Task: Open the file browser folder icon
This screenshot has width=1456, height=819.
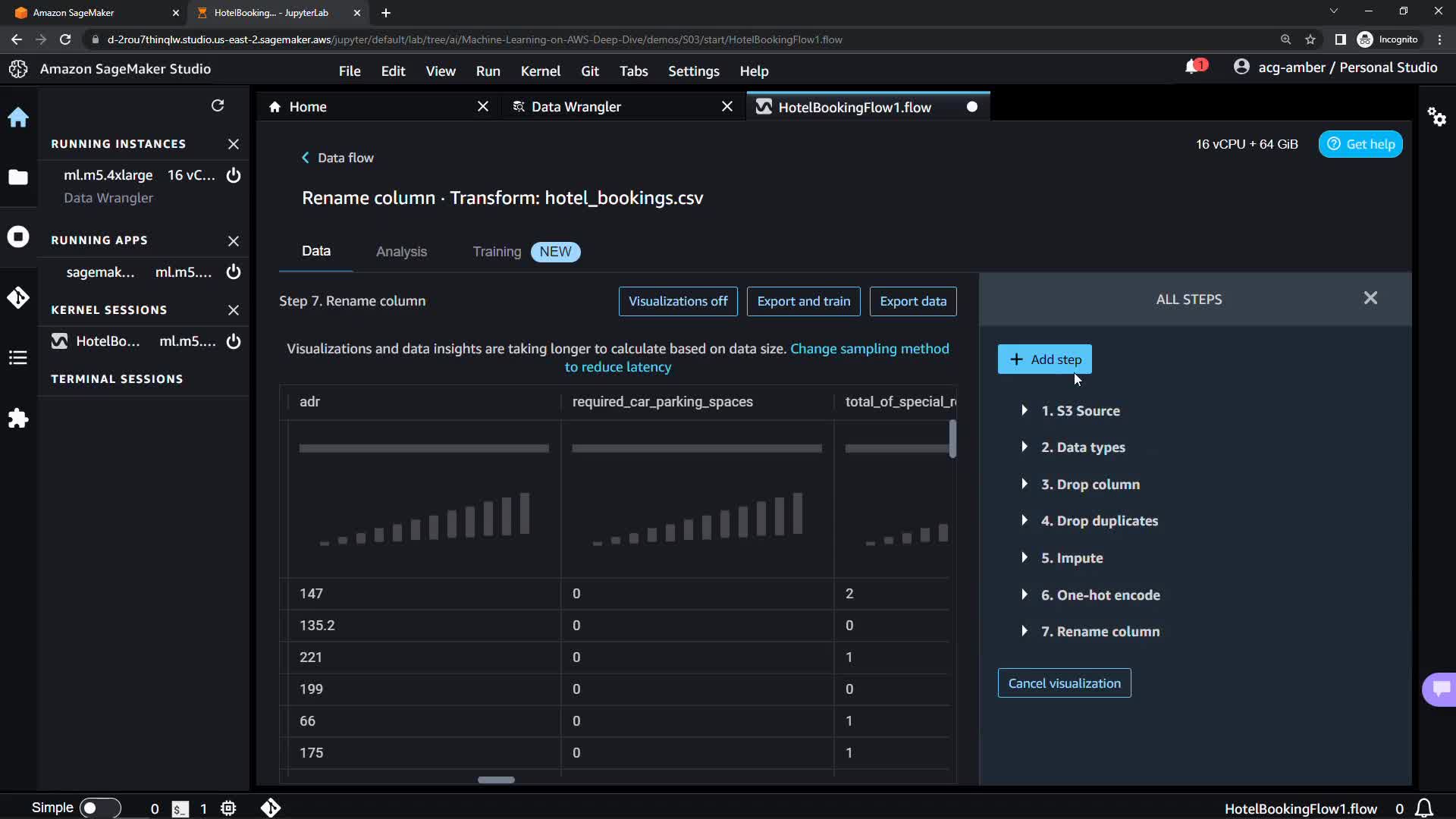Action: click(18, 177)
